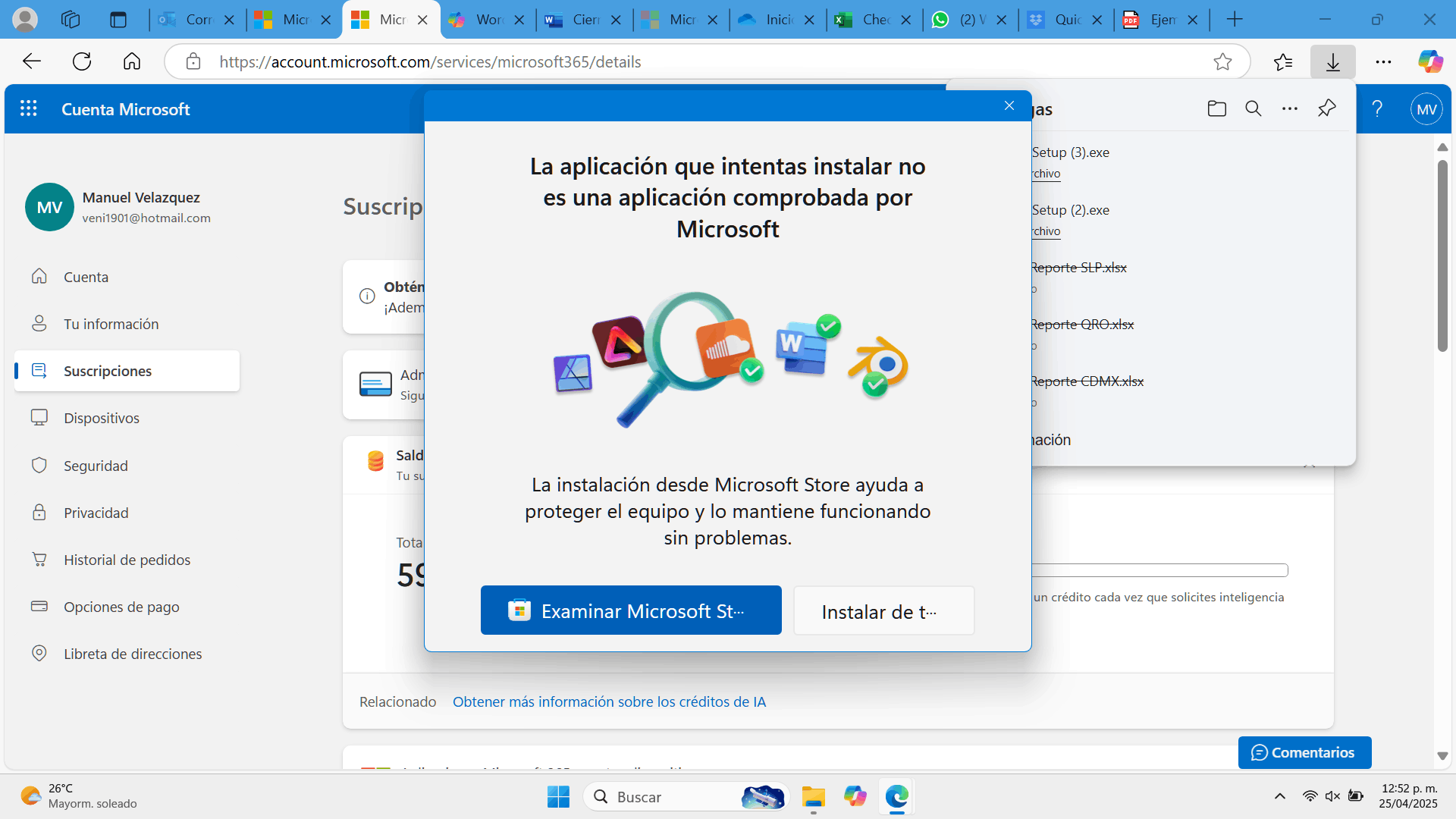Open IA credits information link
The image size is (1456, 819).
(609, 702)
